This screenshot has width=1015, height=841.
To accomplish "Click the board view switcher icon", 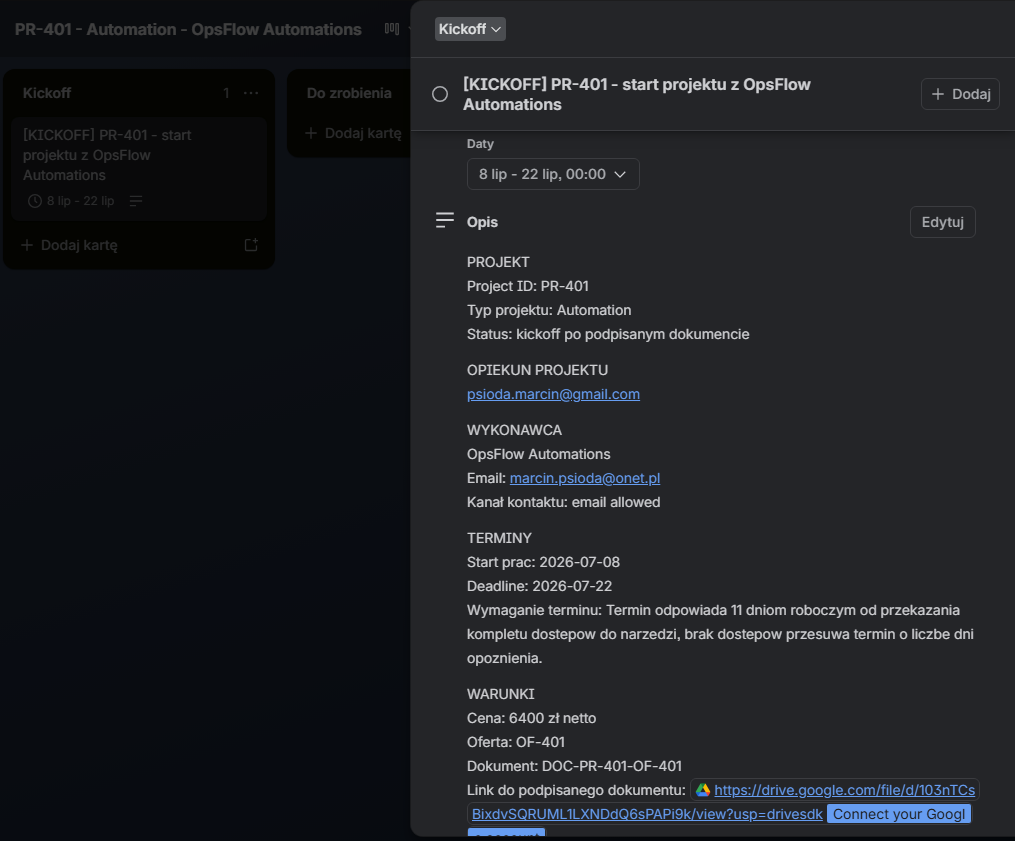I will click(392, 29).
